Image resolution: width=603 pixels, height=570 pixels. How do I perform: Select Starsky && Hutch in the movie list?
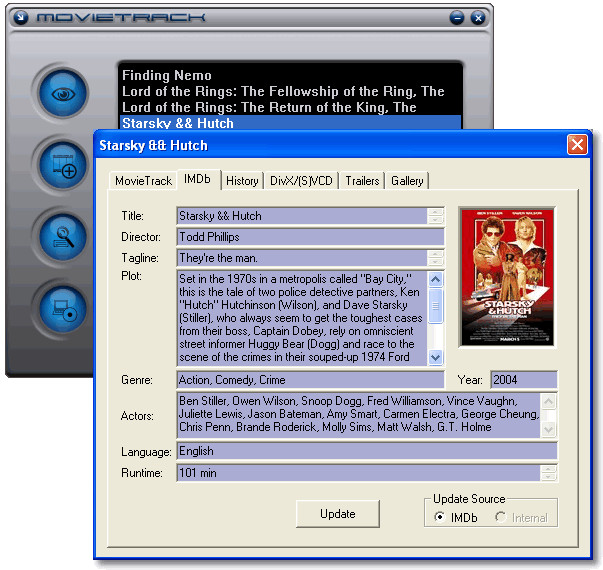click(x=291, y=122)
